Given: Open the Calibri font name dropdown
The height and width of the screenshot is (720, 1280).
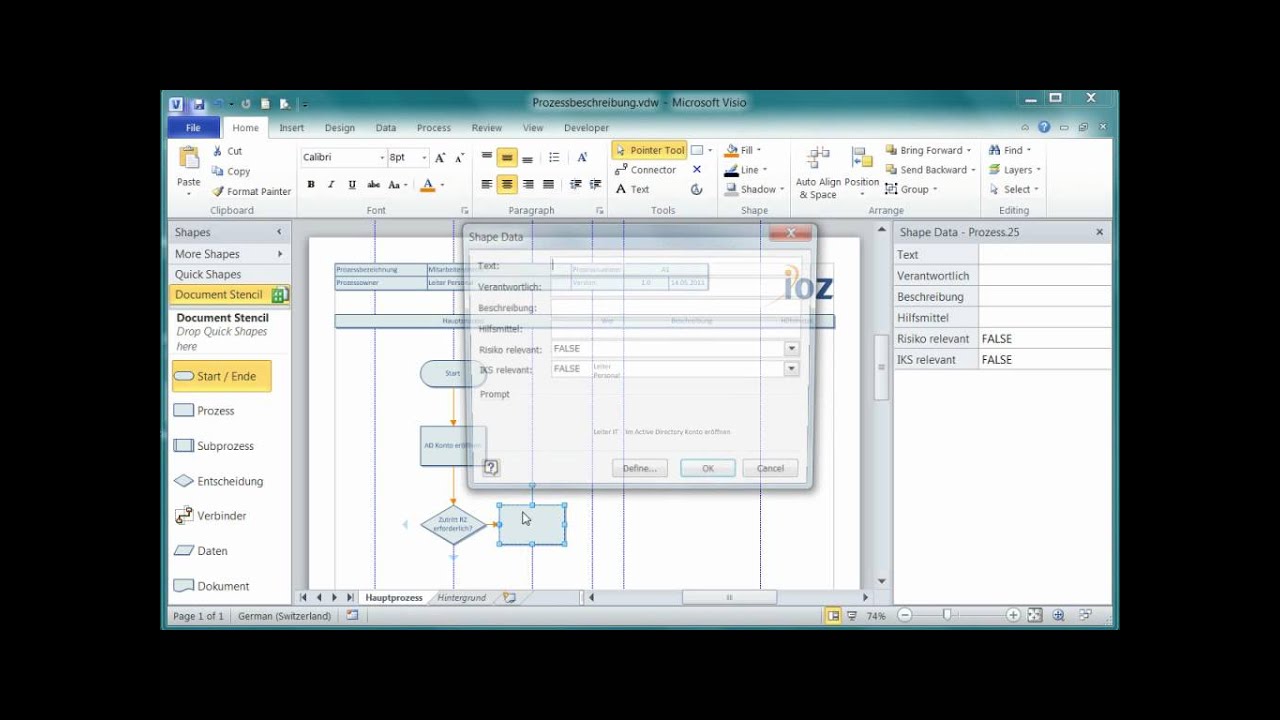Looking at the screenshot, I should 382,158.
